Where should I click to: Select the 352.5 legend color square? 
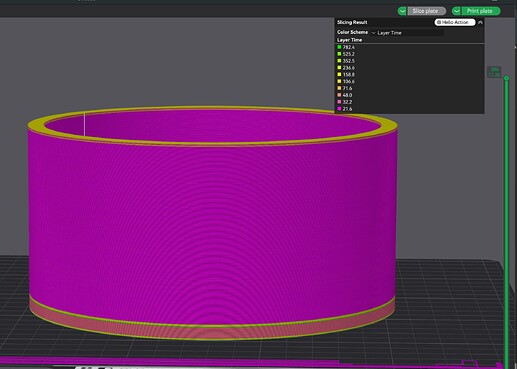tap(339, 61)
